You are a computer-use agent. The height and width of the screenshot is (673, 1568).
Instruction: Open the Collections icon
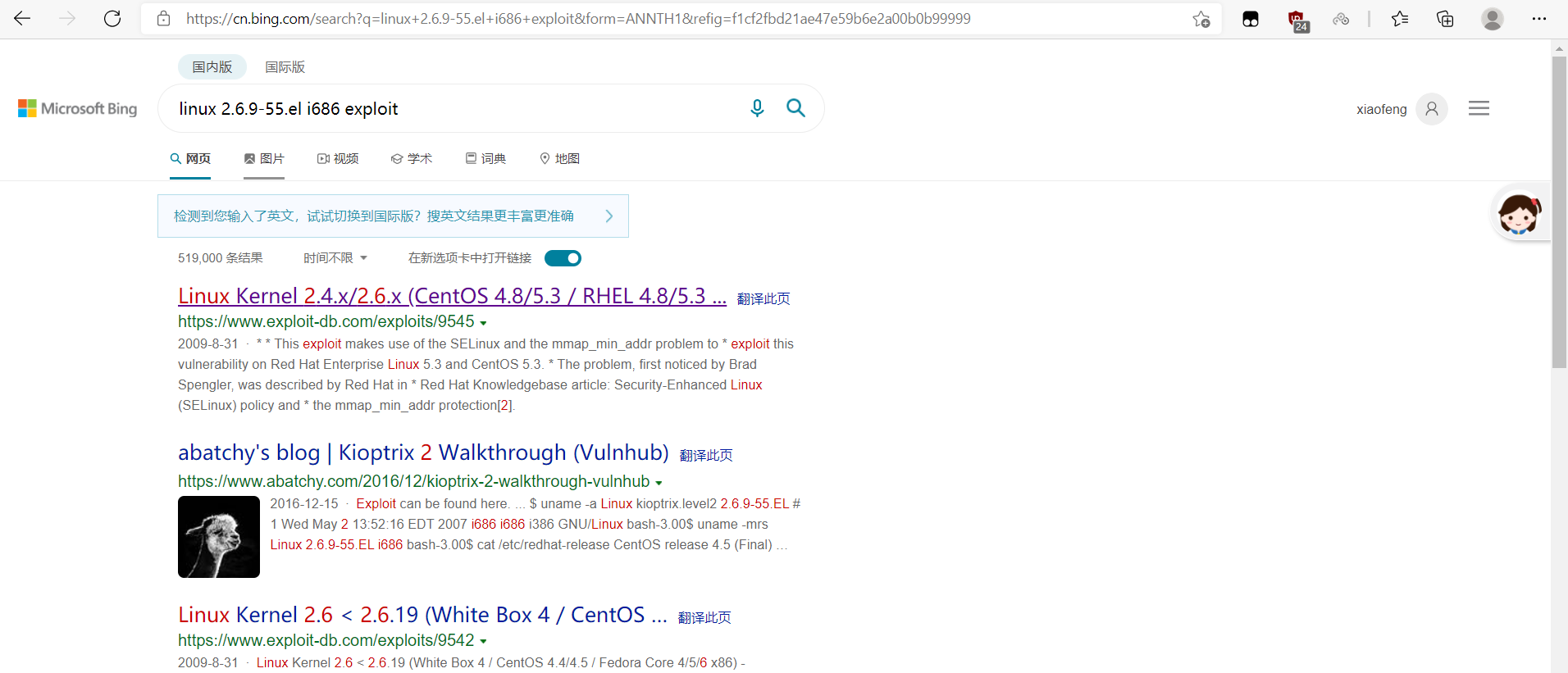point(1445,19)
